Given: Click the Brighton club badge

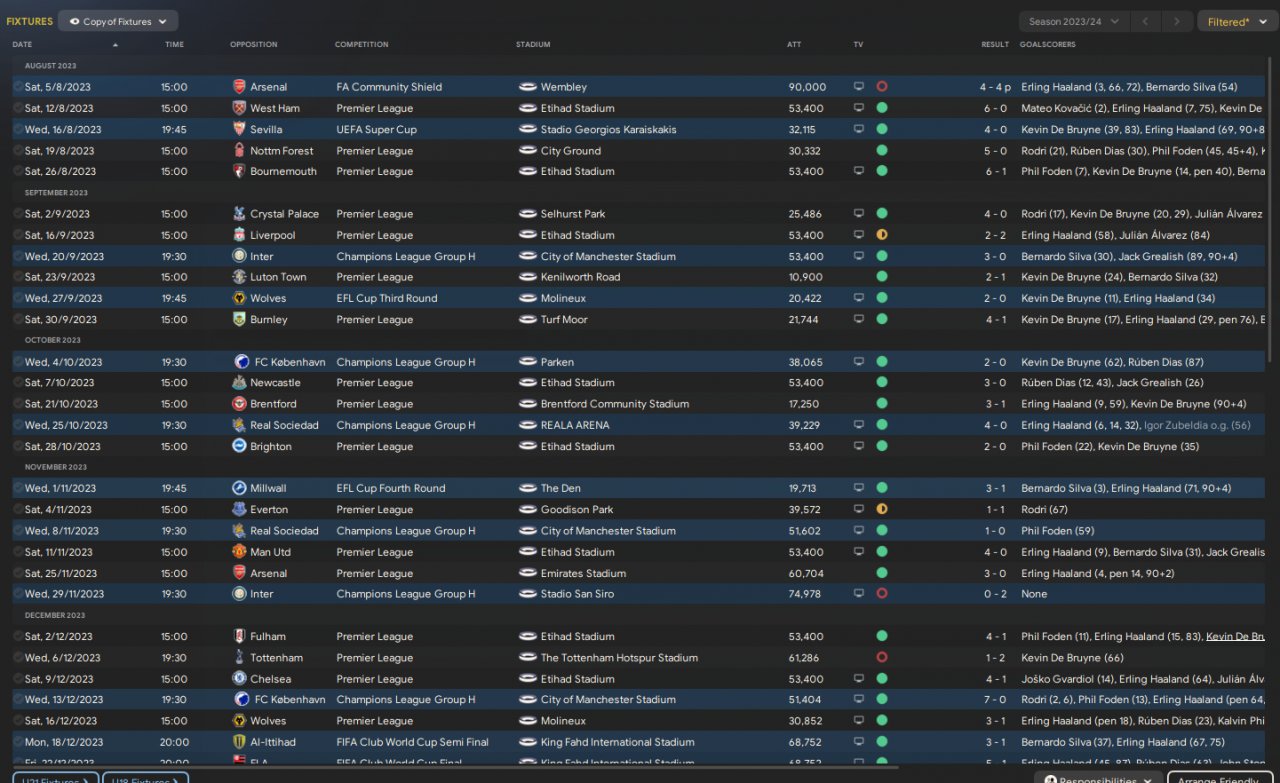Looking at the screenshot, I should coord(239,446).
